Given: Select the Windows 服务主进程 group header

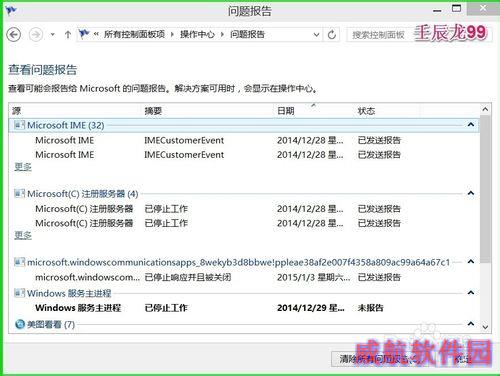Looking at the screenshot, I should coord(243,293).
